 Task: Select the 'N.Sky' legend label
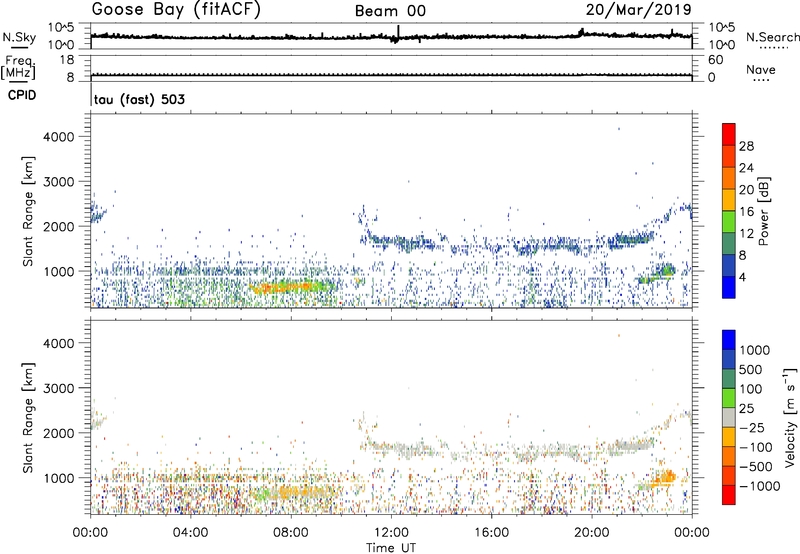pos(19,37)
